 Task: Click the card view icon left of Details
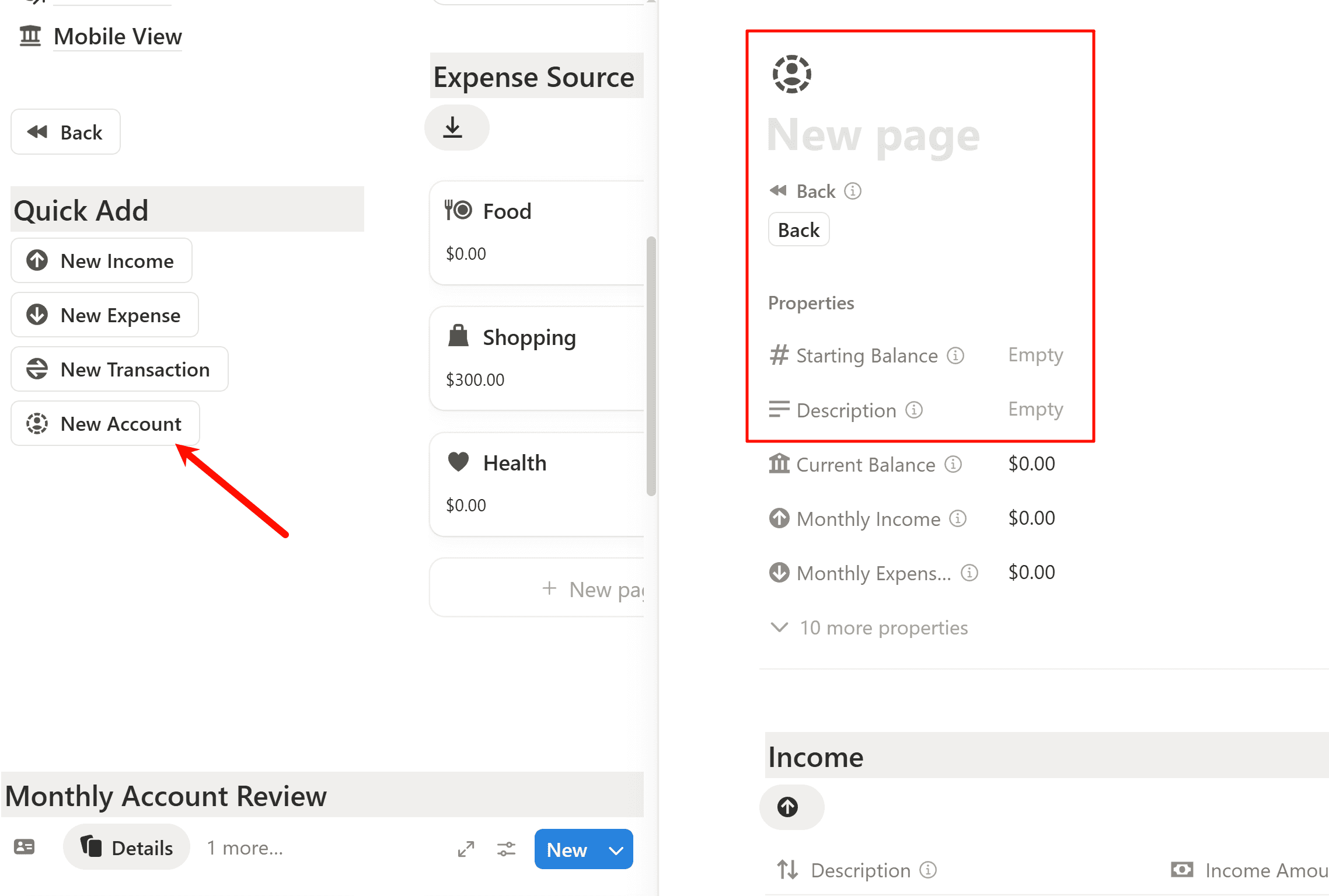point(25,847)
